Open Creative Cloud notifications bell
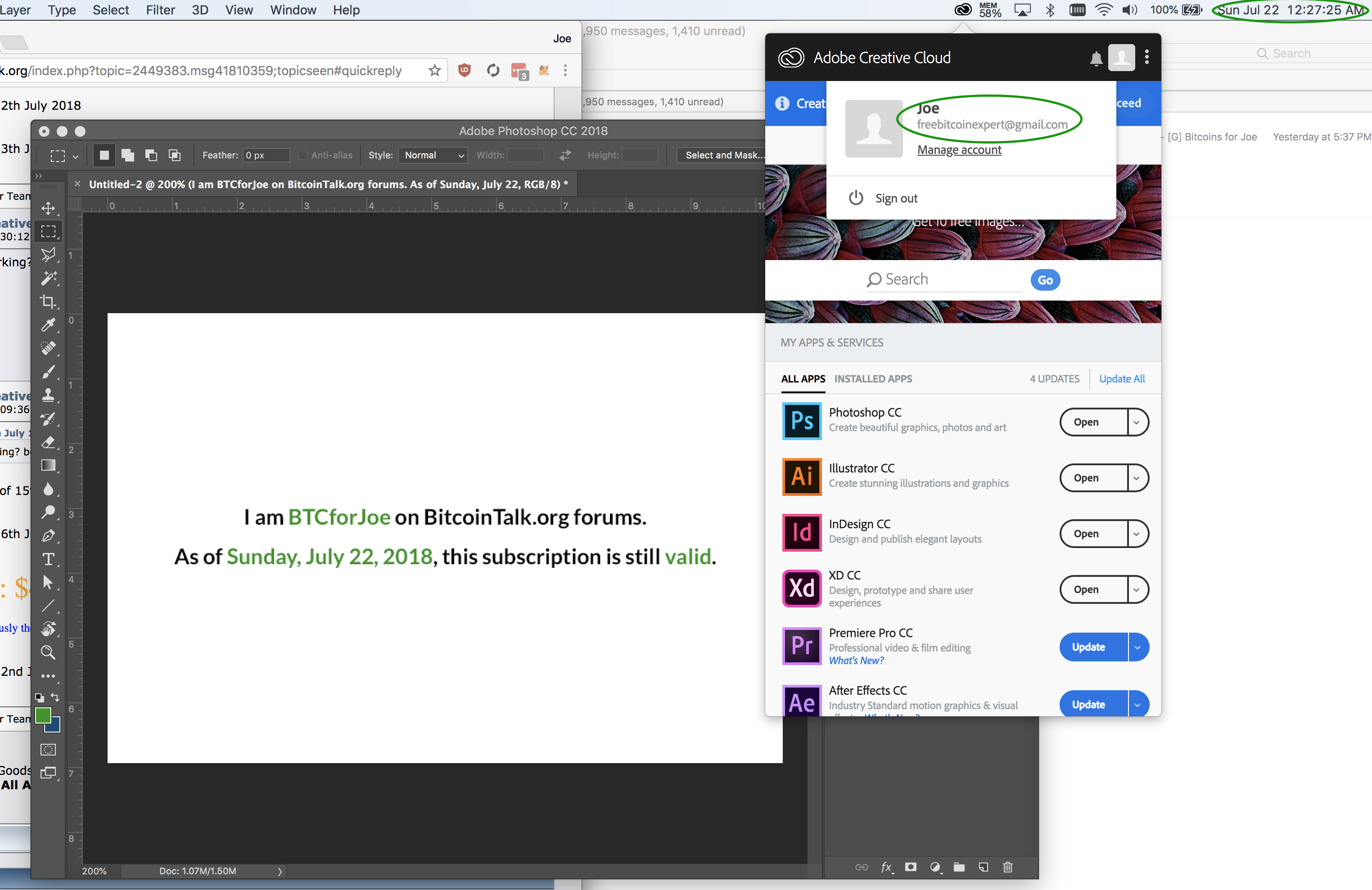Screen dimensions: 1372x890 tap(1097, 58)
